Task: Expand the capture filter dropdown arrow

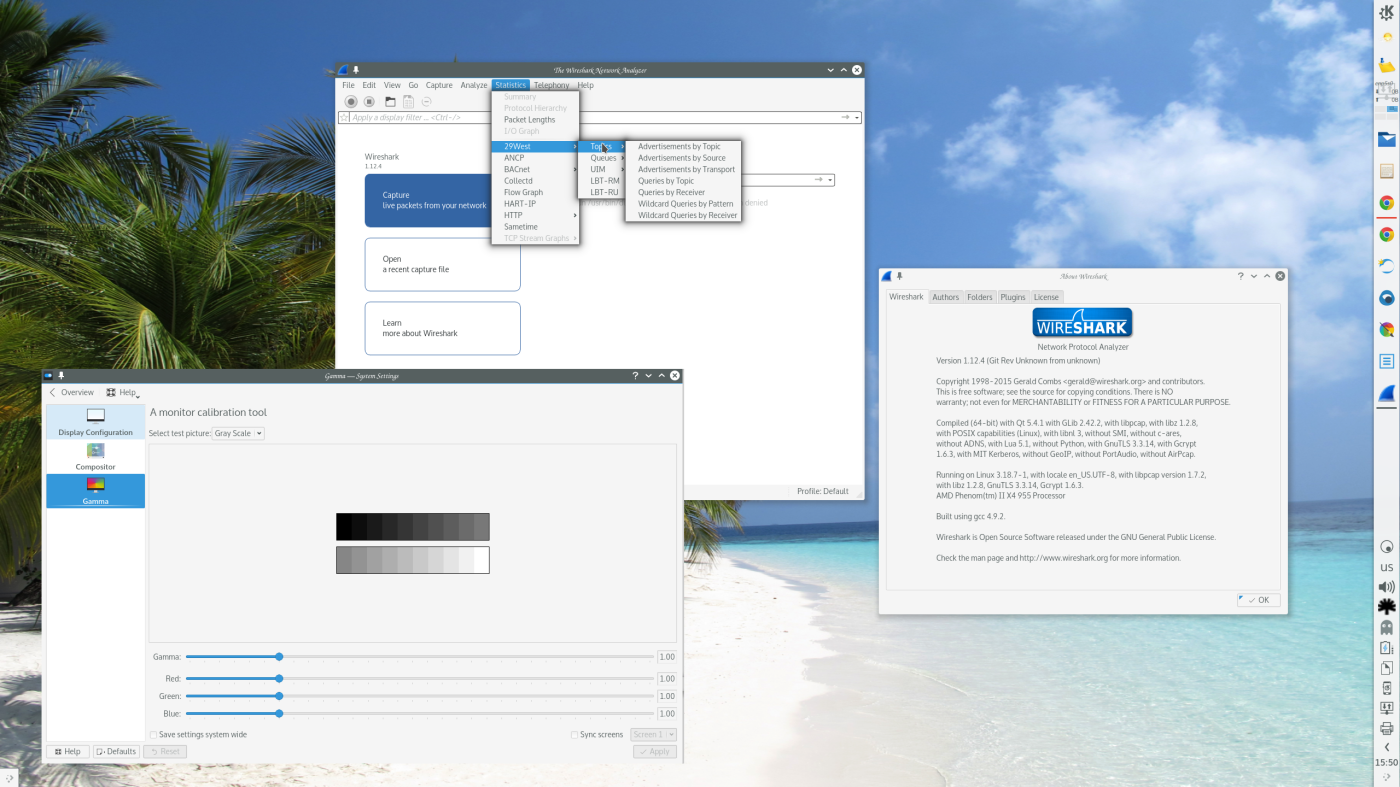Action: 831,180
